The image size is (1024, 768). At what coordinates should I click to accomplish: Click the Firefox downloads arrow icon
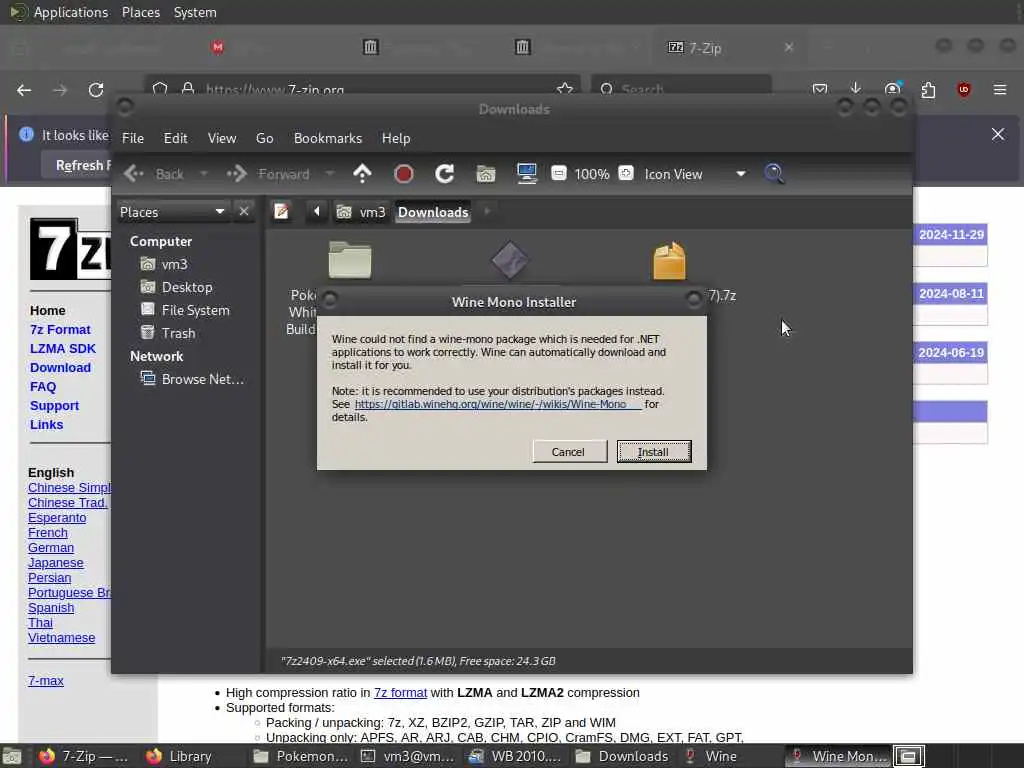[x=856, y=89]
